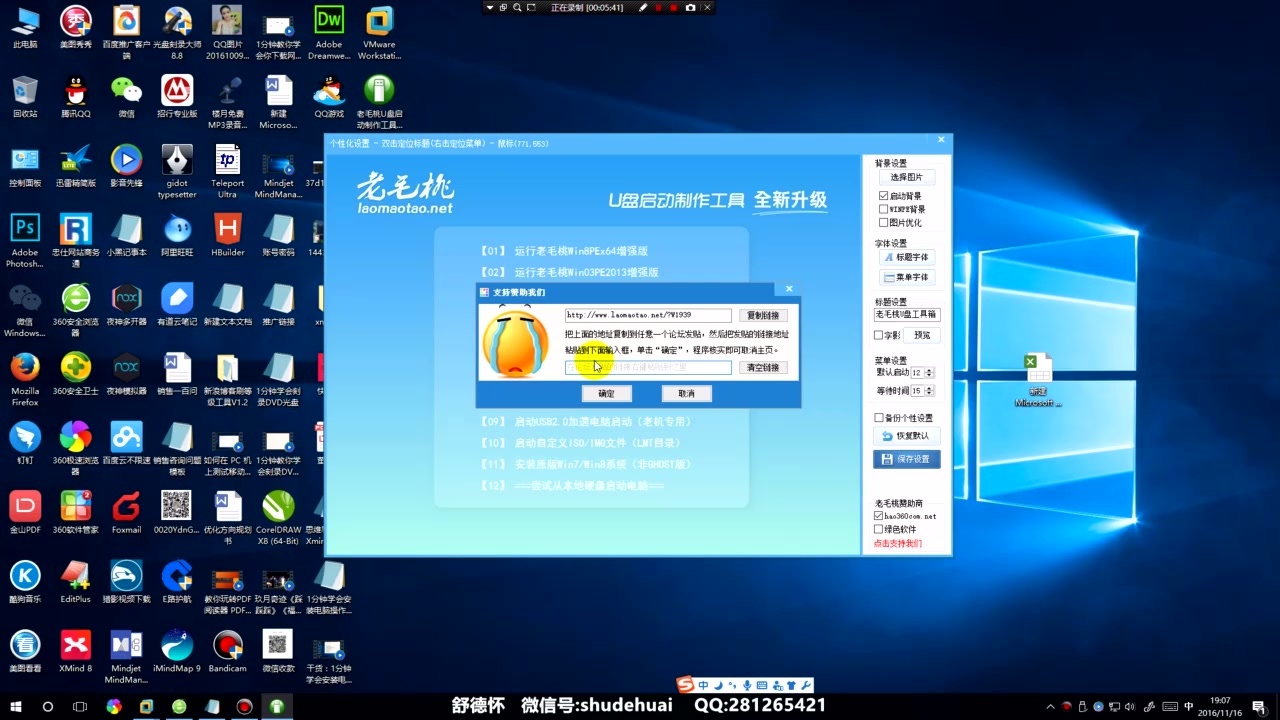Open Task View on taskbar

coord(80,706)
